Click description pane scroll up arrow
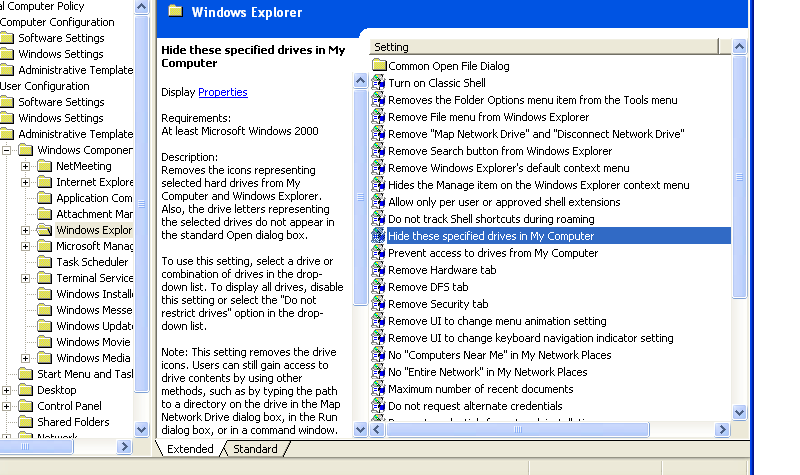This screenshot has width=800, height=475. point(360,81)
